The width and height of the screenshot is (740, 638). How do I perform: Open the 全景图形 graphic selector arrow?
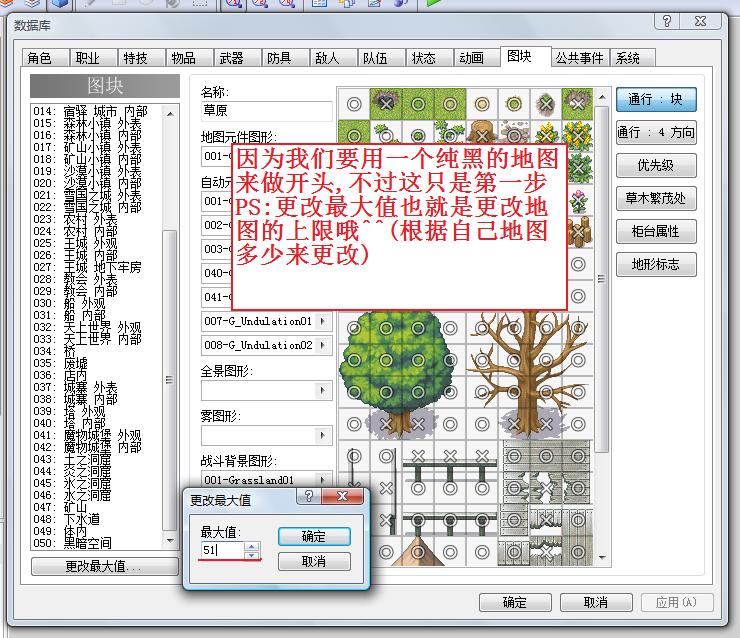[323, 391]
